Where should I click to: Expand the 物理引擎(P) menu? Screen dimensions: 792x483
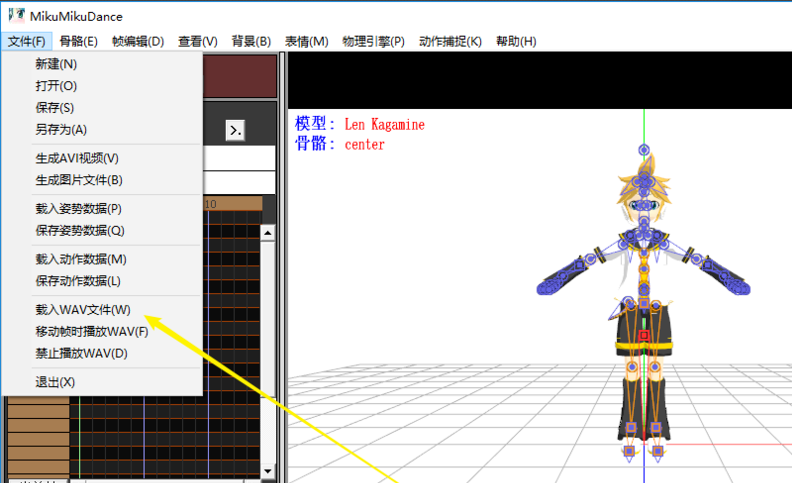coord(373,41)
